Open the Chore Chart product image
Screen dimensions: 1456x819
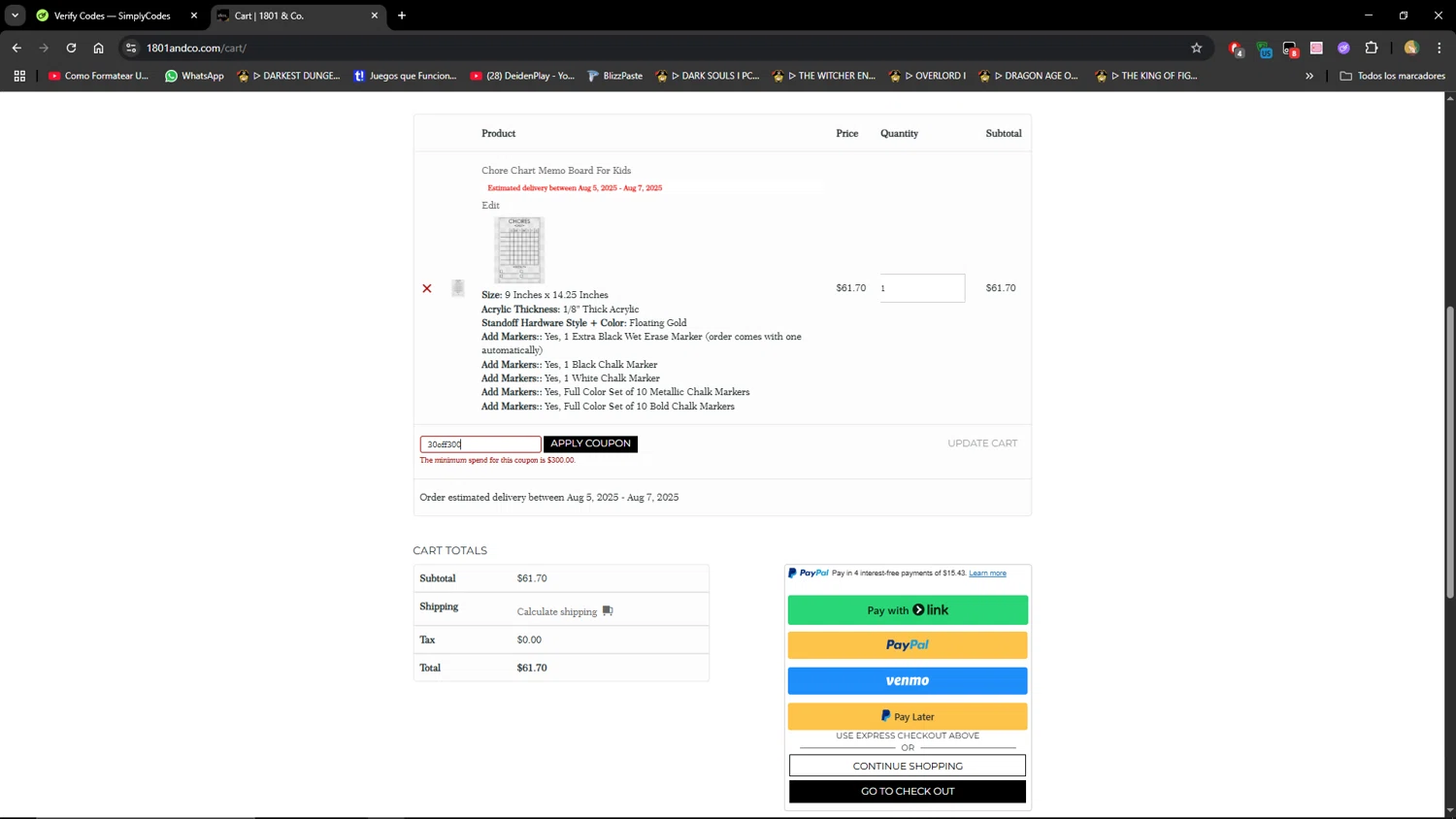click(519, 249)
